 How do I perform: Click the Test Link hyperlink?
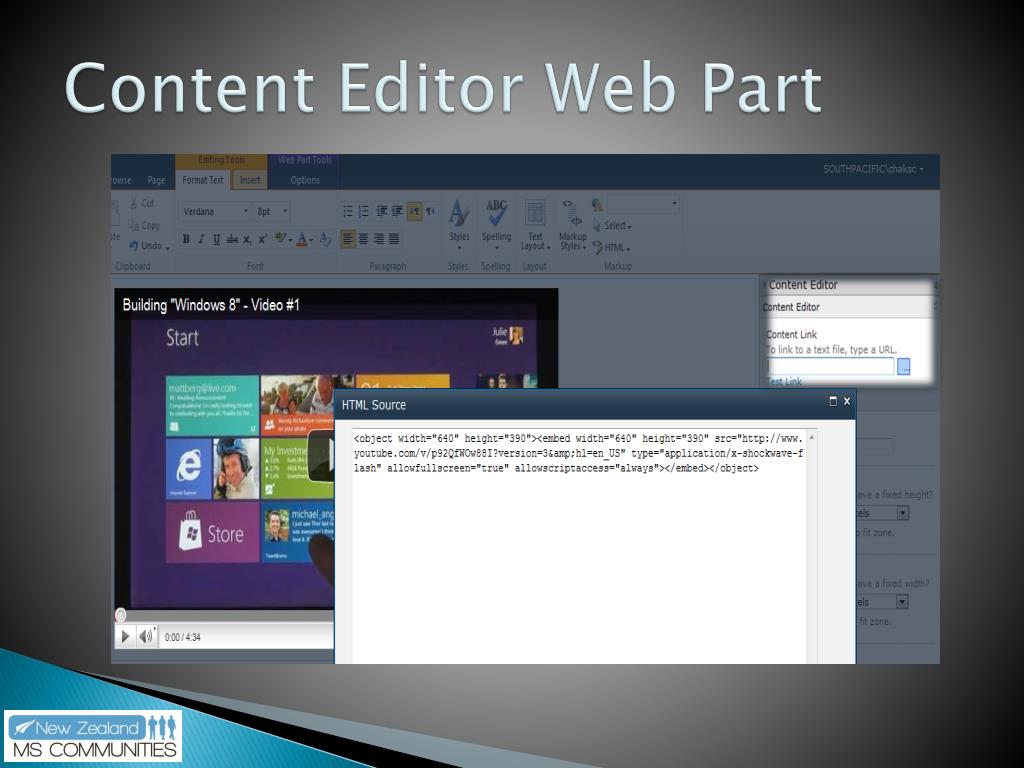pyautogui.click(x=784, y=382)
